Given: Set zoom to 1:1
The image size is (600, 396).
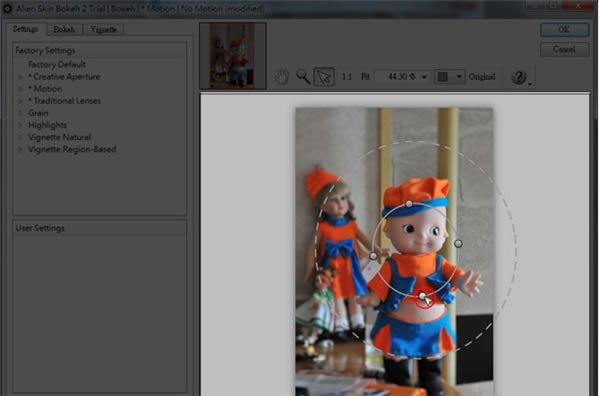Looking at the screenshot, I should pyautogui.click(x=346, y=77).
